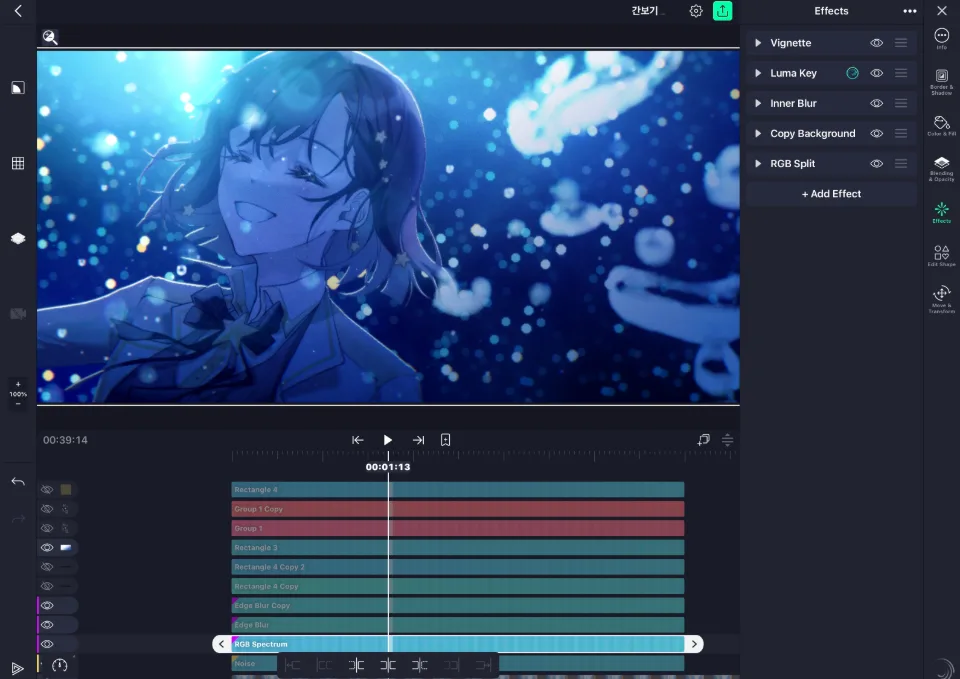Tap the green export share button
This screenshot has height=679, width=960.
point(722,11)
